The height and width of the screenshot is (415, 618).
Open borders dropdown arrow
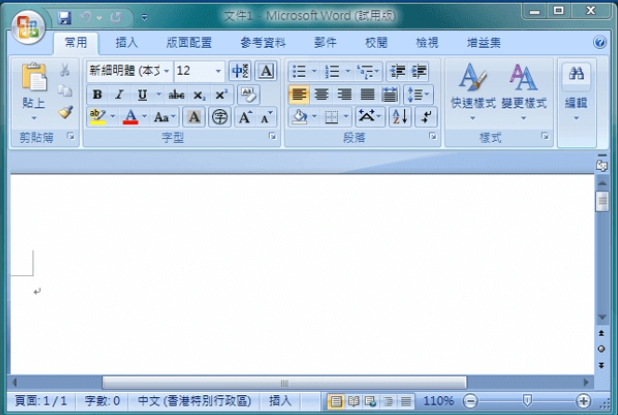(x=346, y=117)
